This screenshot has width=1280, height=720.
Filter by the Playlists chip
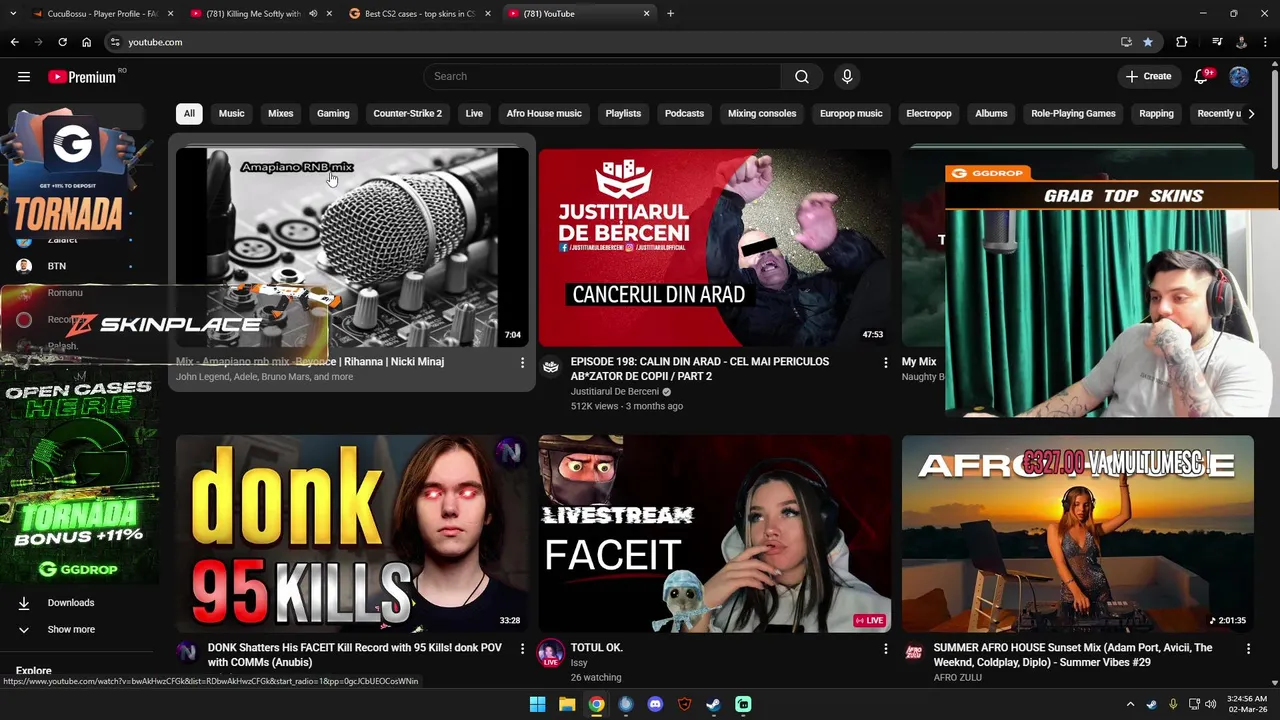pos(623,114)
